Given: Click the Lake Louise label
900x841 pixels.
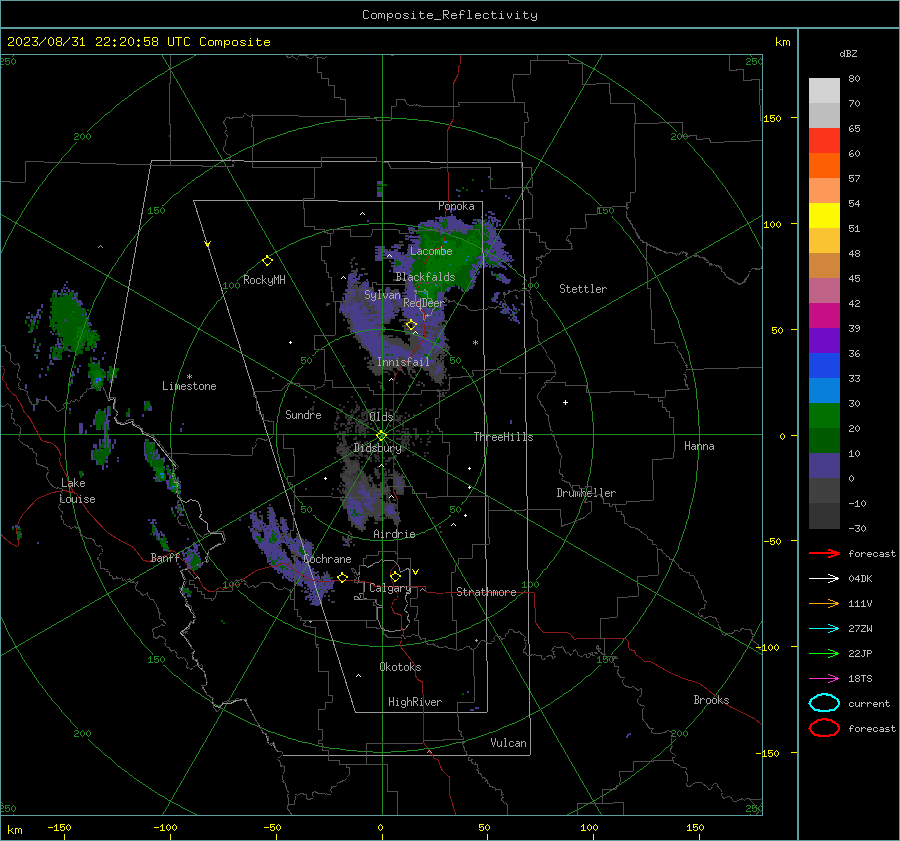Looking at the screenshot, I should (77, 491).
